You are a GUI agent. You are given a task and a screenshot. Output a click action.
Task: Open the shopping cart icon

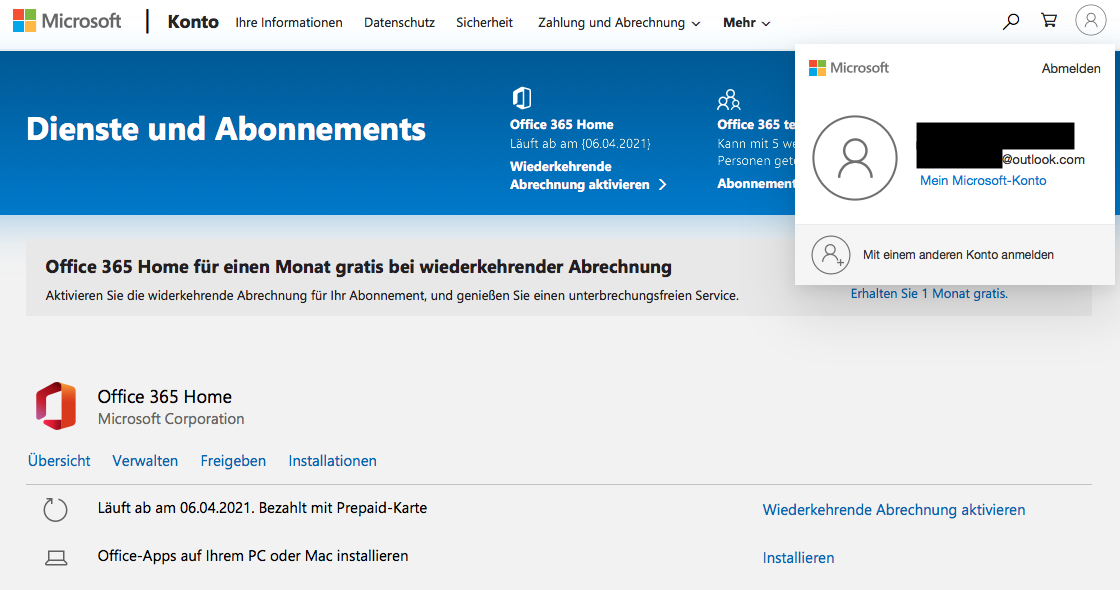tap(1049, 21)
